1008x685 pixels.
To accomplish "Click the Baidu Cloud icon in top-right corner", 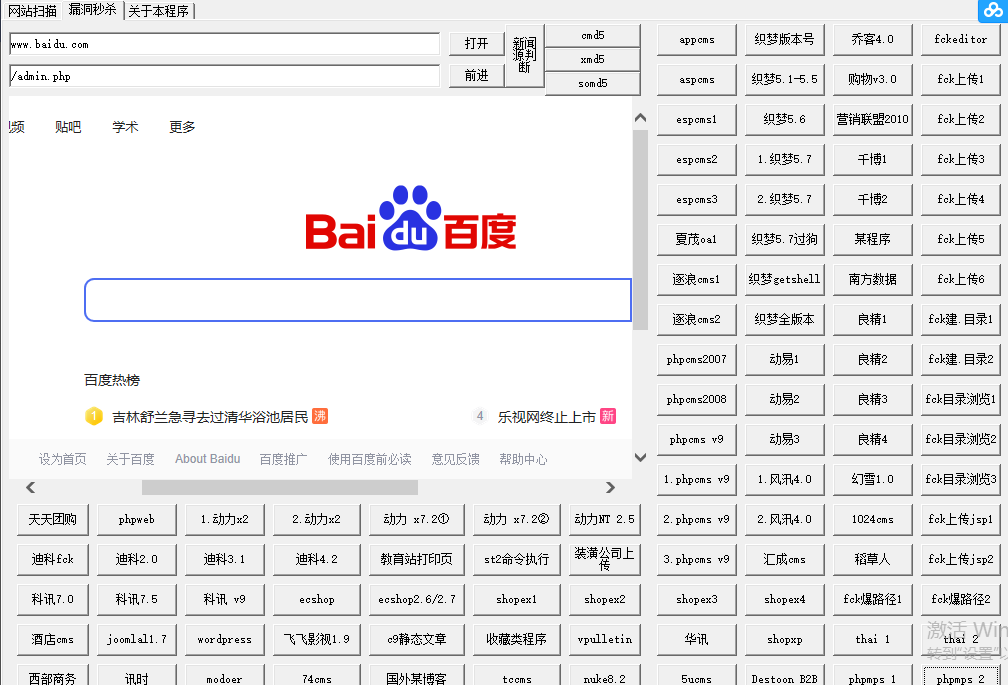I will click(995, 11).
